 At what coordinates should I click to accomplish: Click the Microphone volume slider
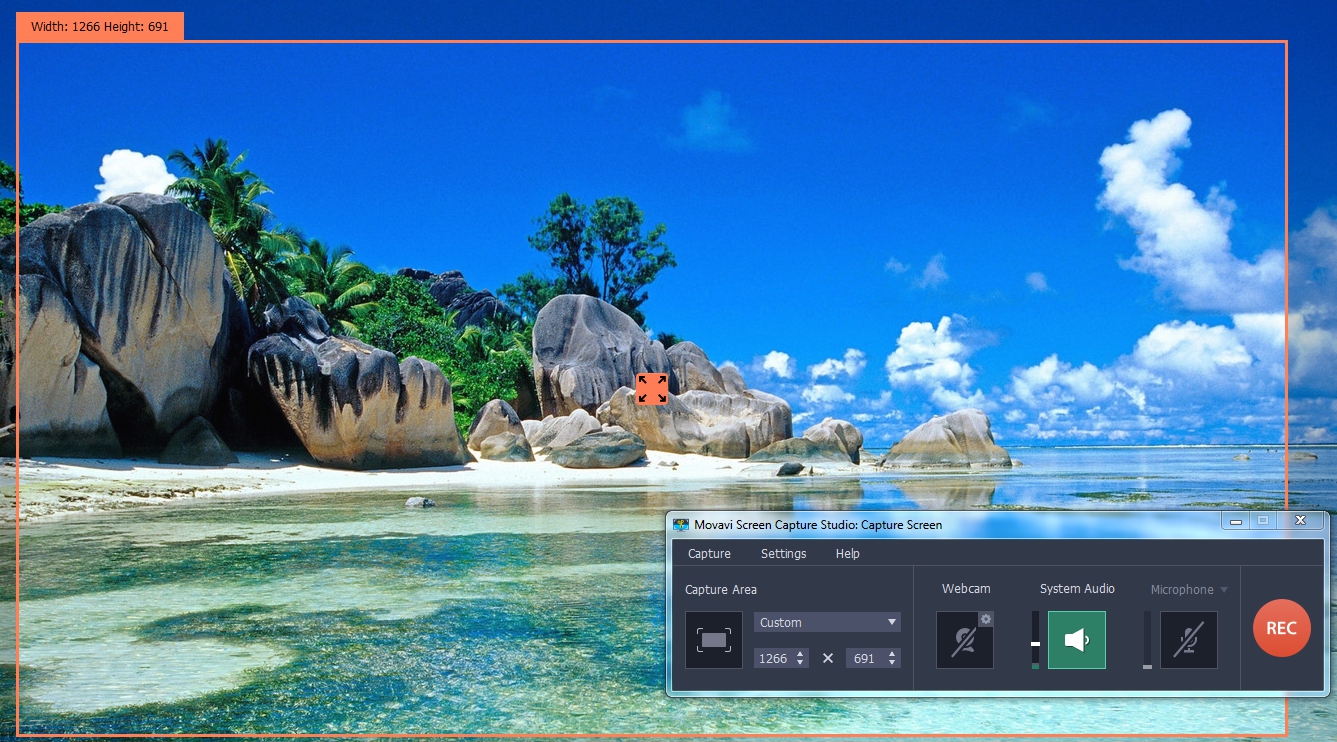click(x=1147, y=640)
